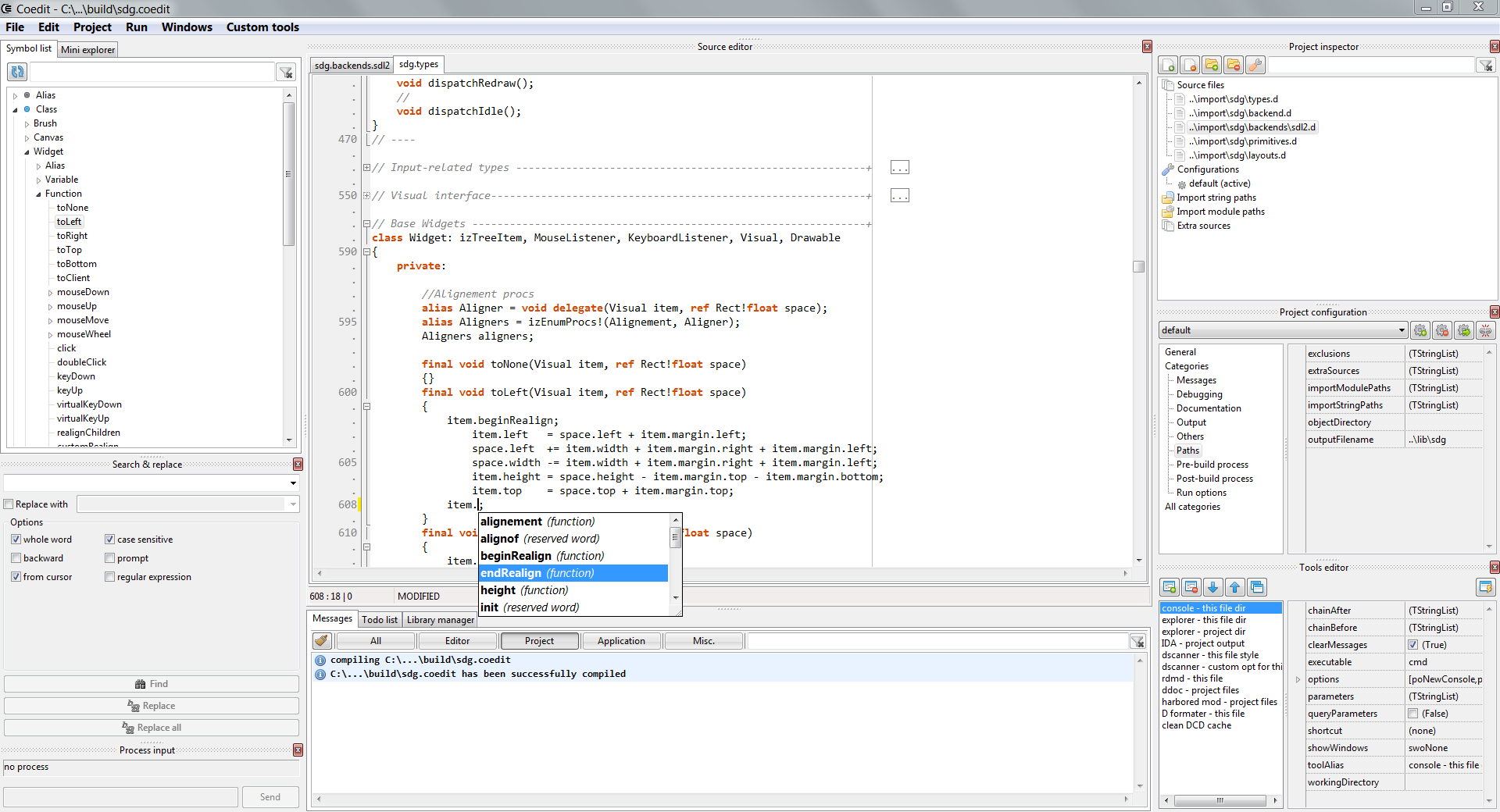The image size is (1500, 812).
Task: Clear the symbol list filter
Action: 287,73
